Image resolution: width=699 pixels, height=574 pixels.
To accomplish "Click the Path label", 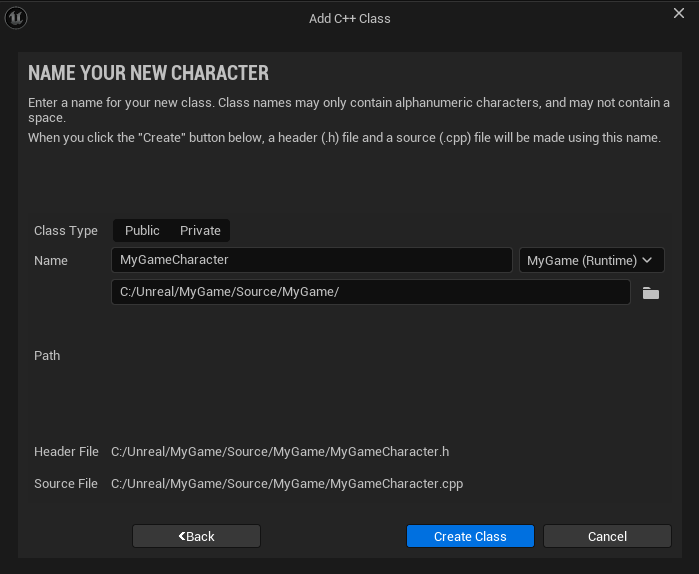I will pyautogui.click(x=47, y=356).
